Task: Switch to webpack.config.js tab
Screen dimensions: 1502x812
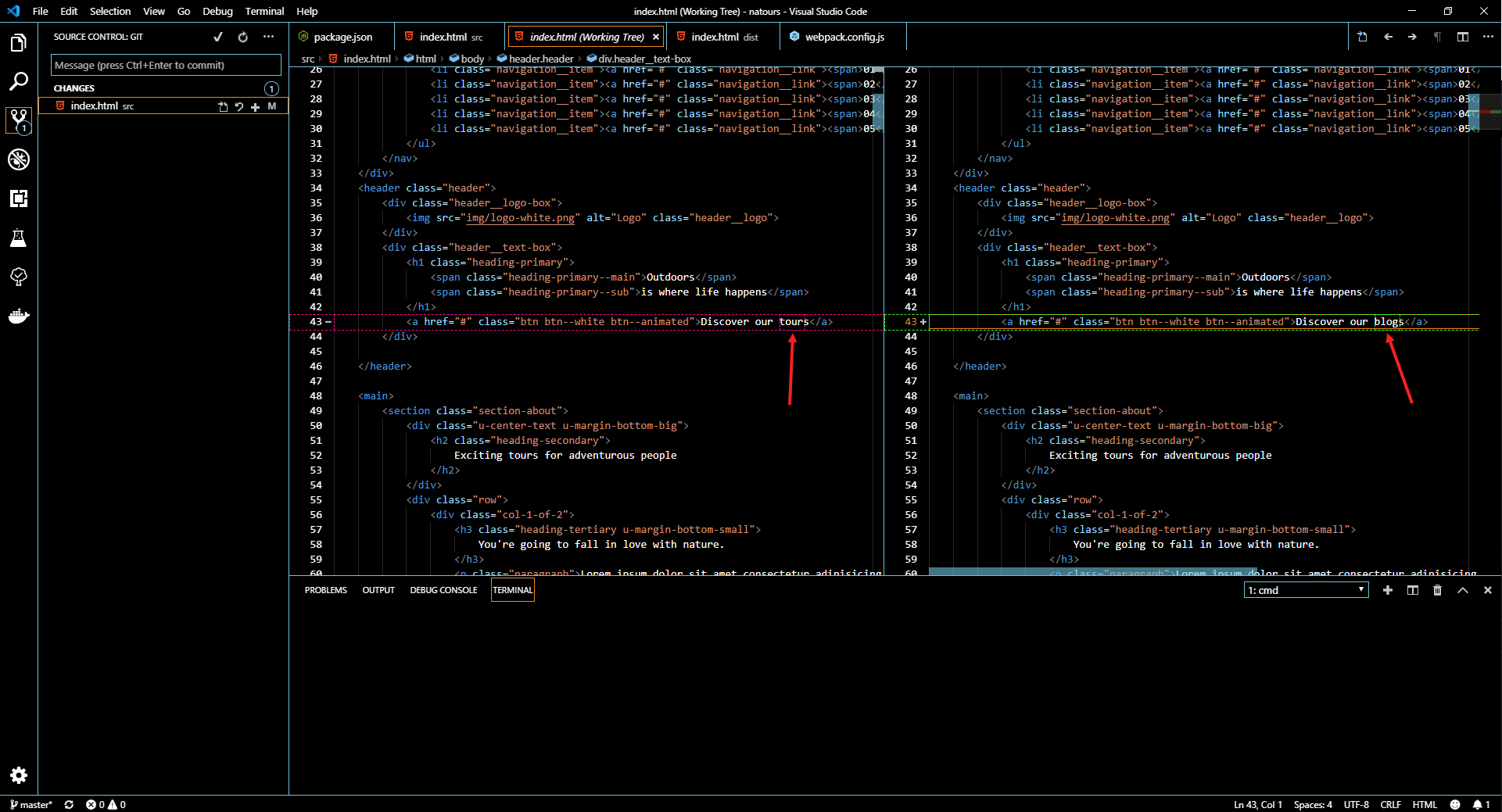Action: click(843, 37)
